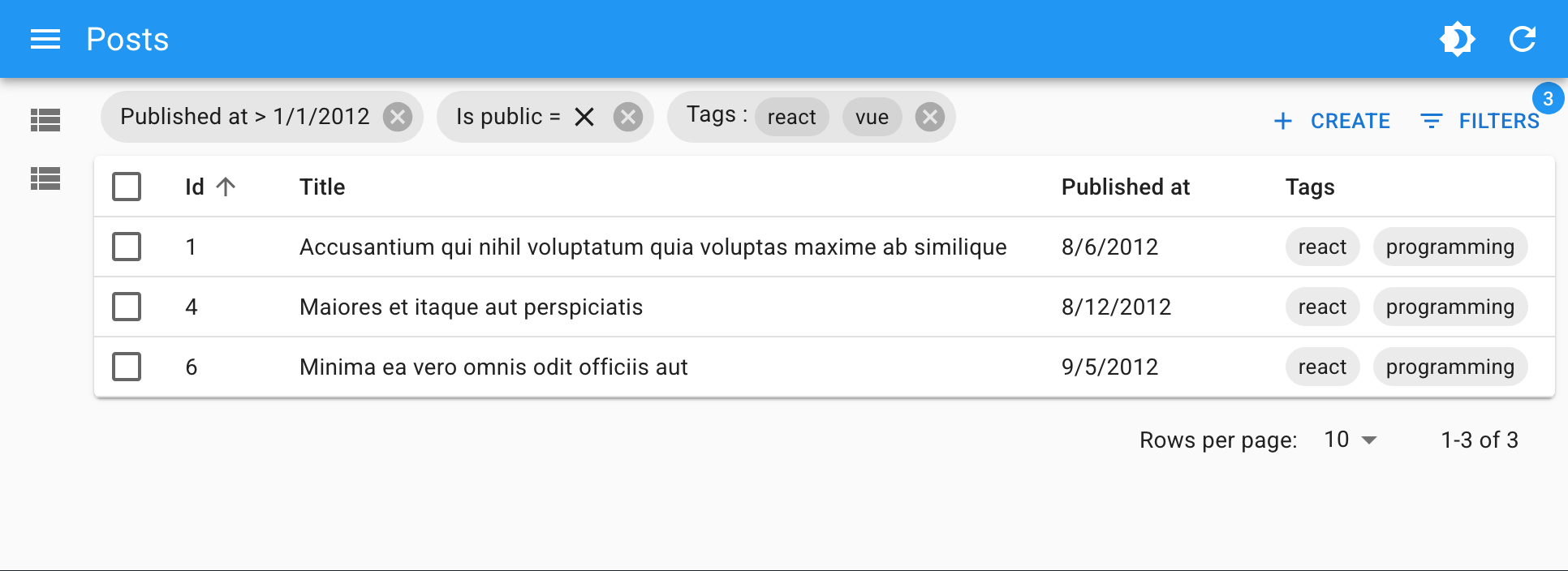This screenshot has width=1568, height=571.
Task: Remove the Tags filter chip
Action: point(930,117)
